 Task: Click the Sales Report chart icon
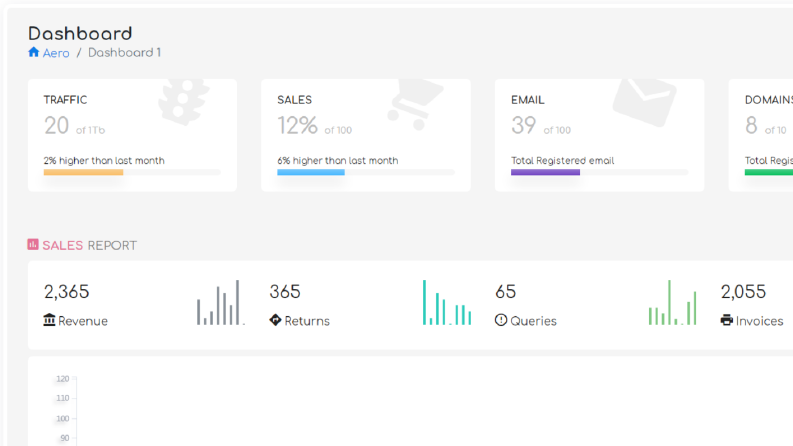pos(33,245)
